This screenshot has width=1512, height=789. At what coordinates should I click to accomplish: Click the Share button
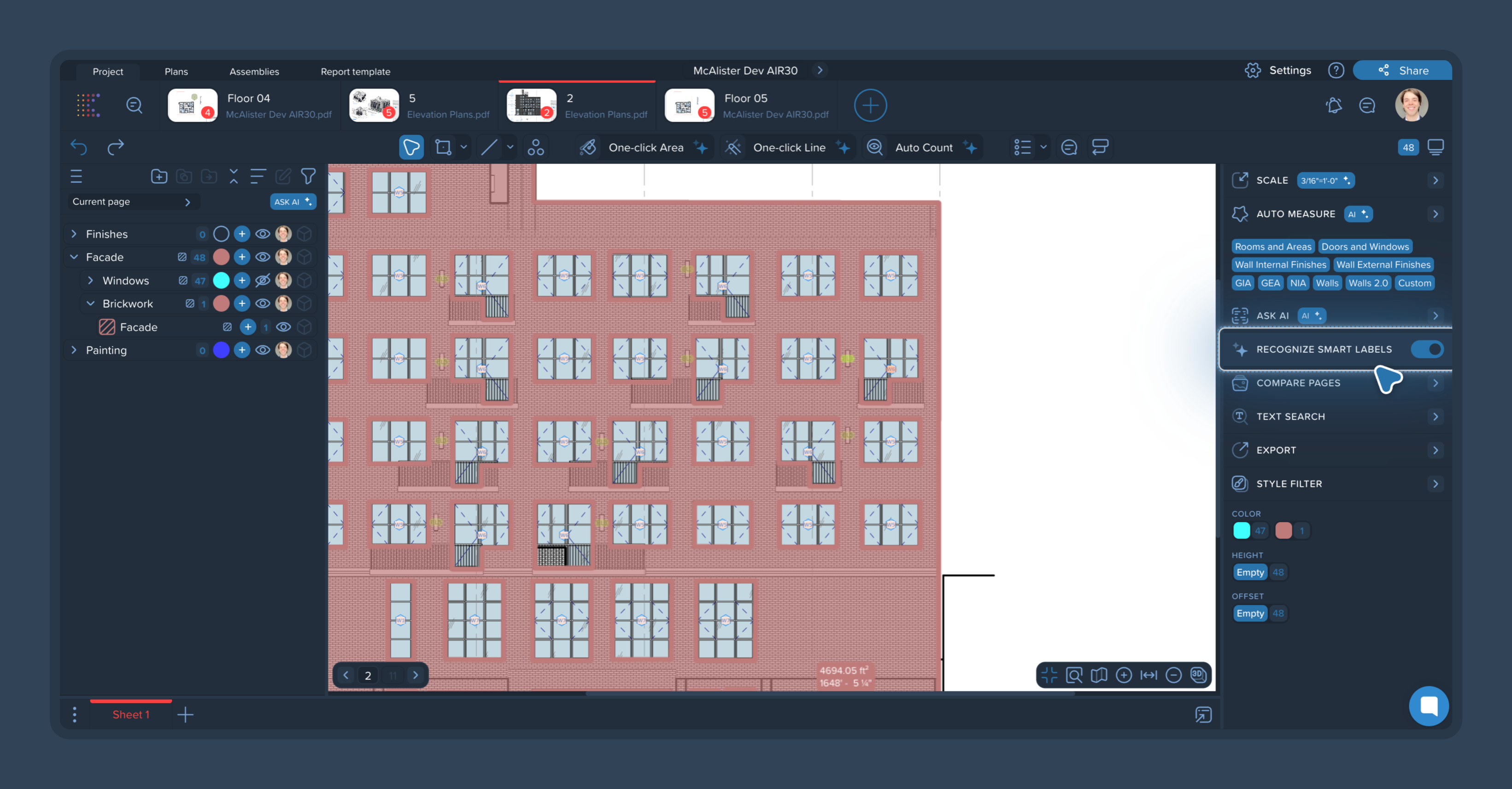tap(1403, 70)
